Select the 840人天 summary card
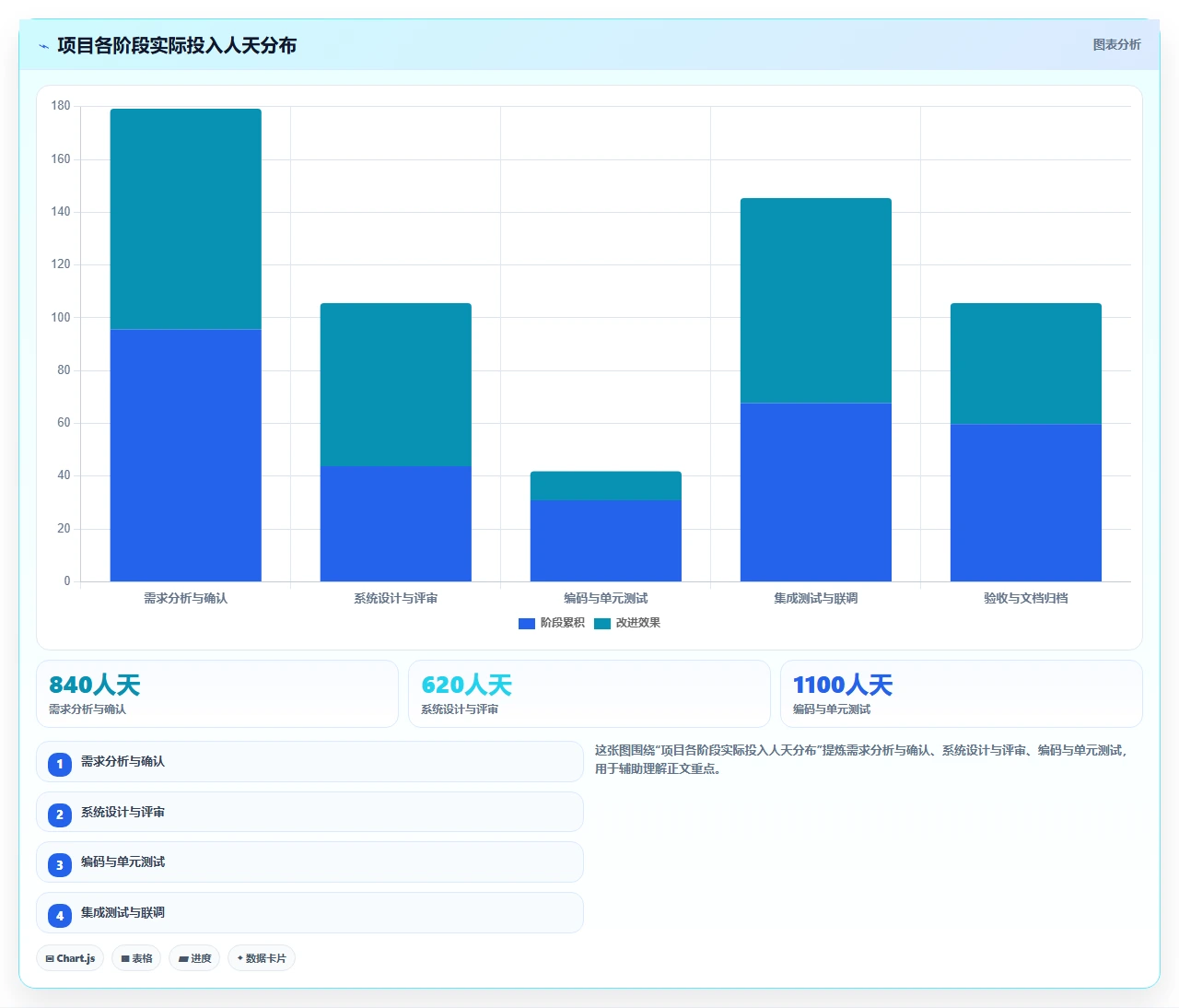 [x=217, y=694]
